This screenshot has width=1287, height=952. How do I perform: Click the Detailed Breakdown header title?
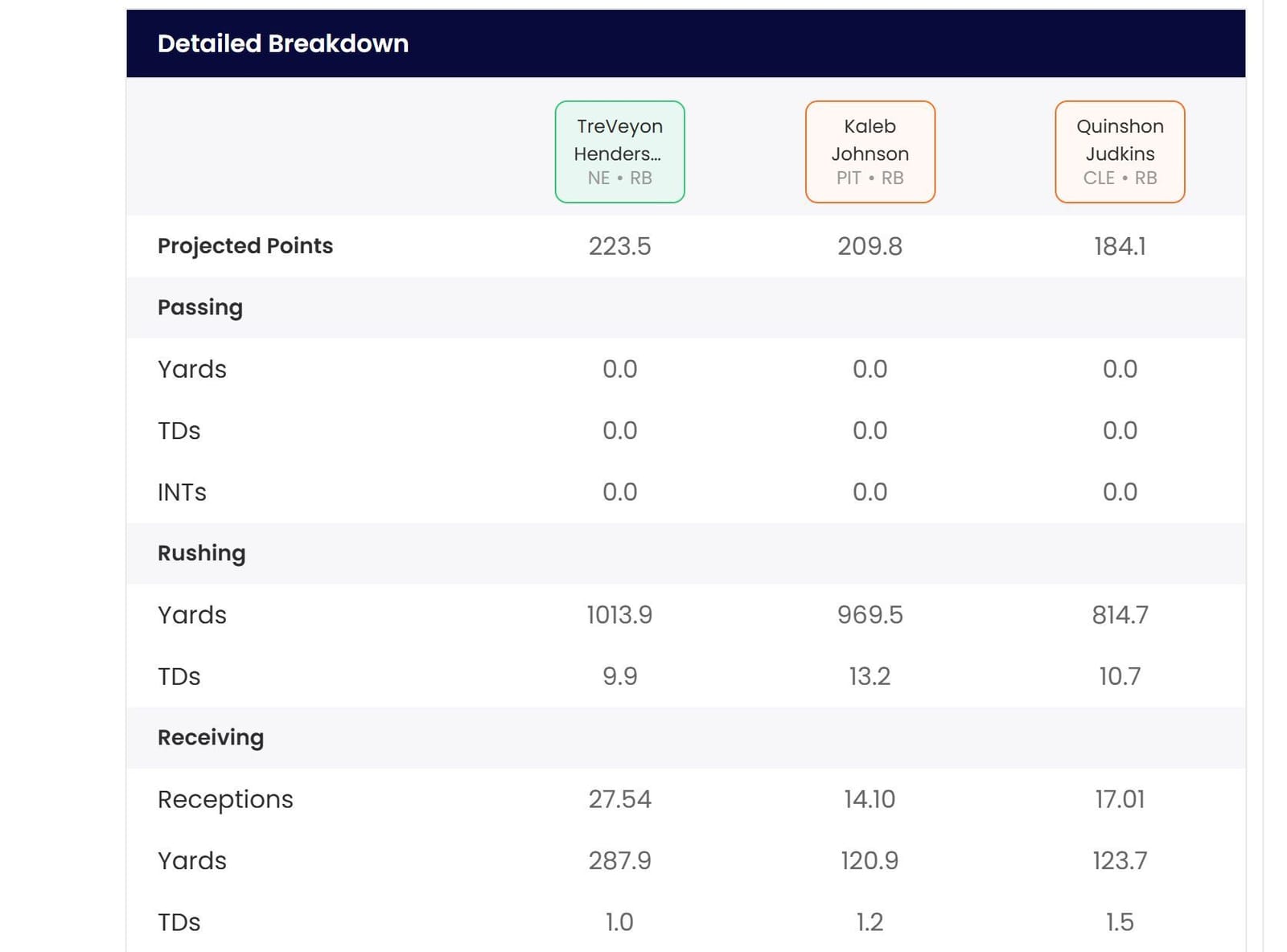282,43
